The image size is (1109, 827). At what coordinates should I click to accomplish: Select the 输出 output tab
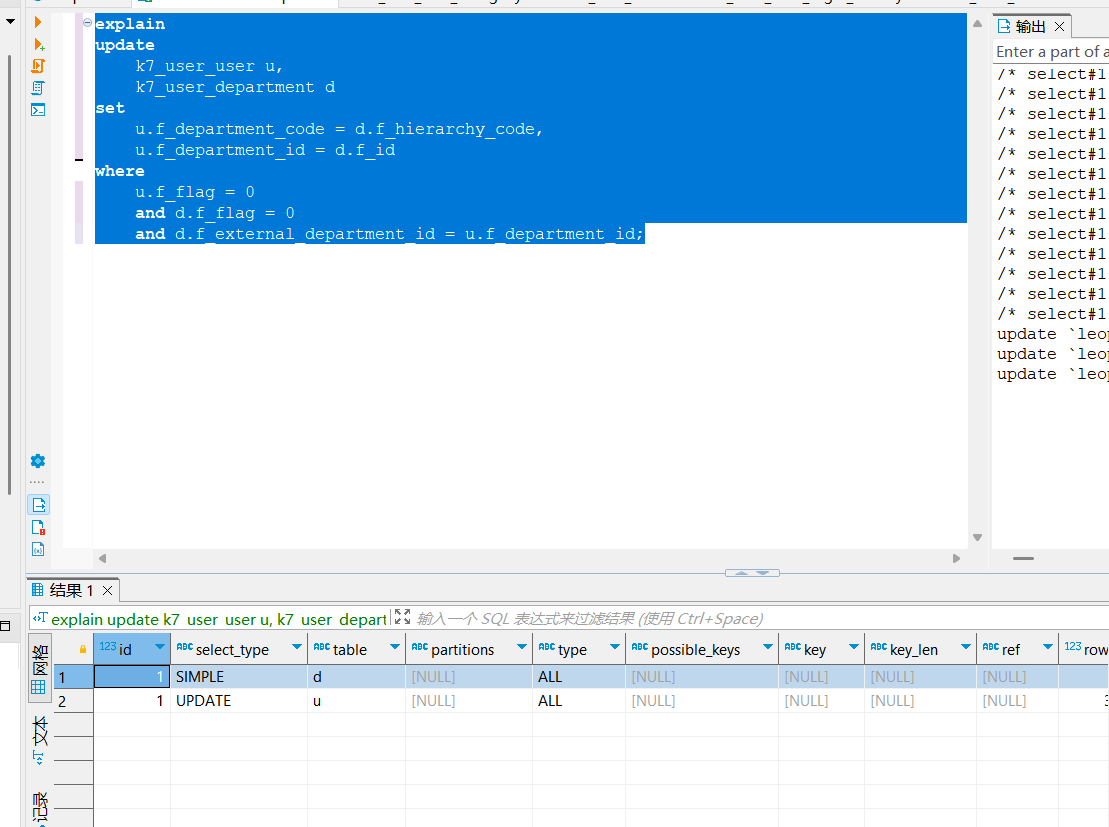1029,26
